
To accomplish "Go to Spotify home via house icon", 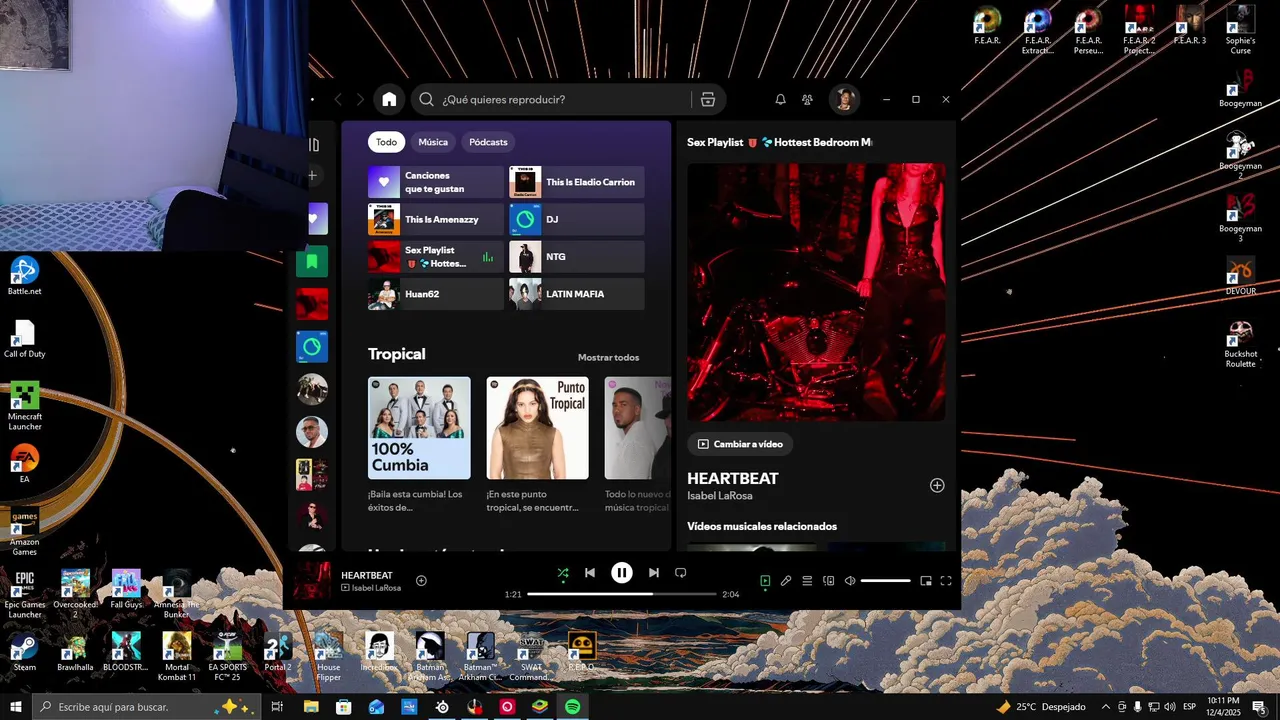I will point(389,99).
